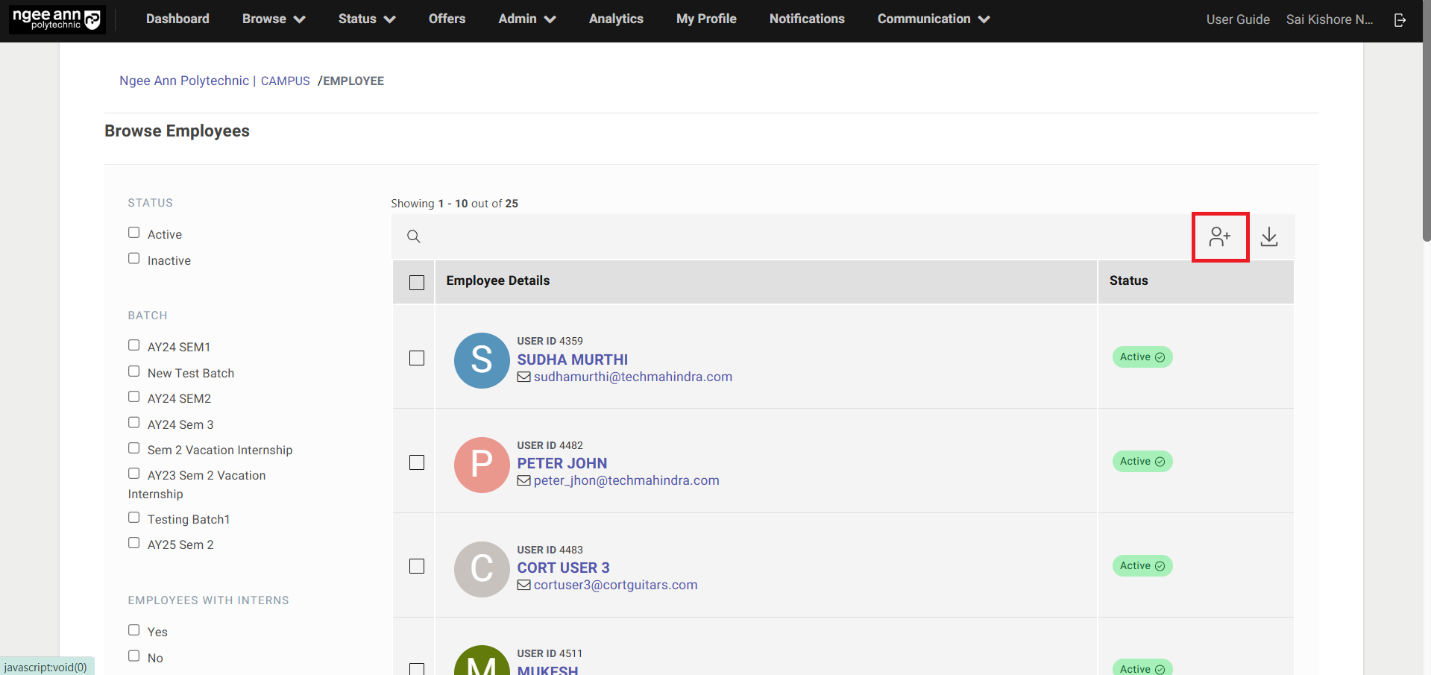Open SUDHA MURTHI's employee profile link
Image resolution: width=1431 pixels, height=675 pixels.
click(x=572, y=360)
